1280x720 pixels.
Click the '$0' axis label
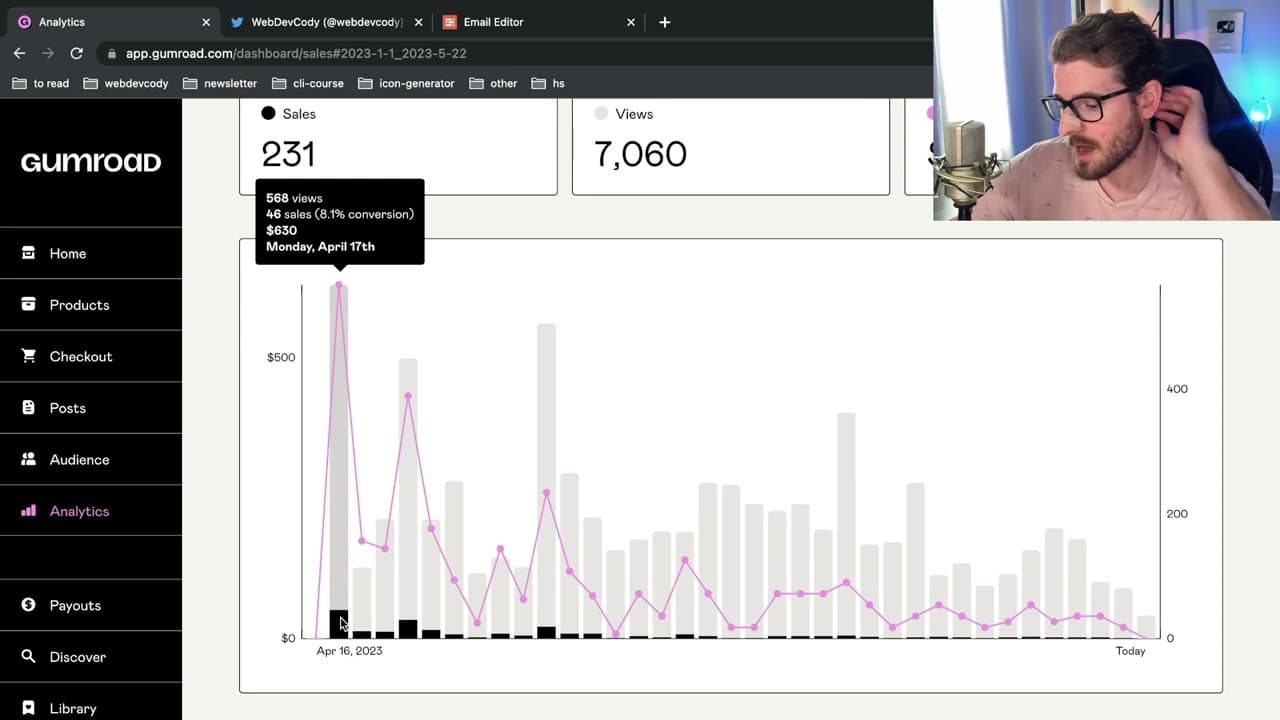point(288,638)
